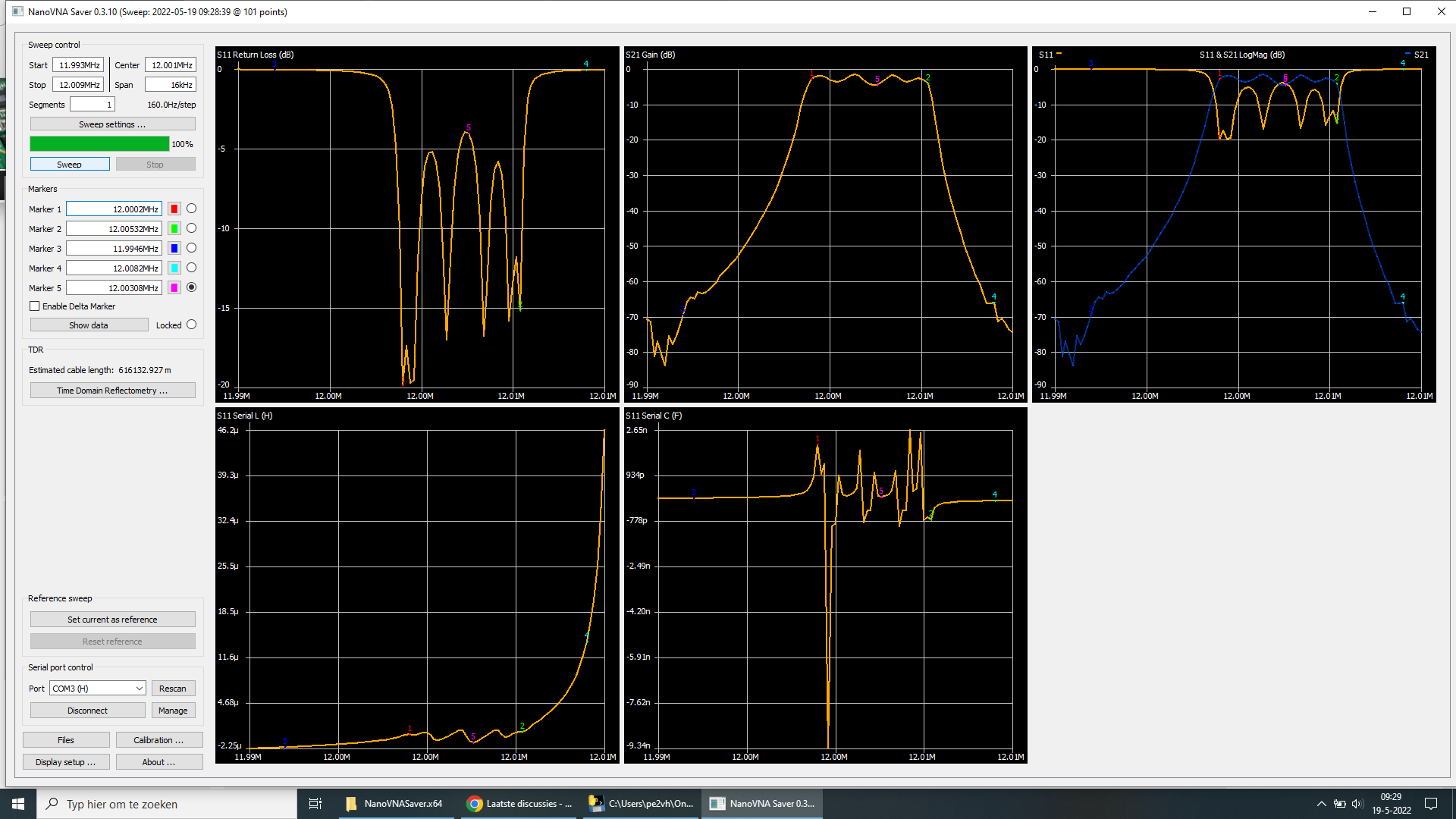Open the notification center icon
This screenshot has width=1456, height=819.
pyautogui.click(x=1431, y=804)
